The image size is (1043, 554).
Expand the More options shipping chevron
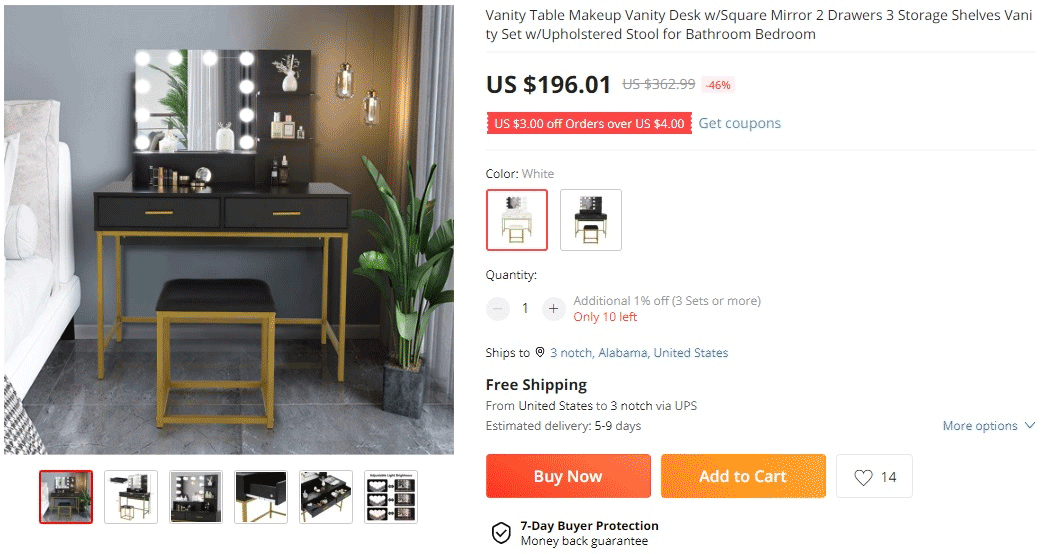1030,425
